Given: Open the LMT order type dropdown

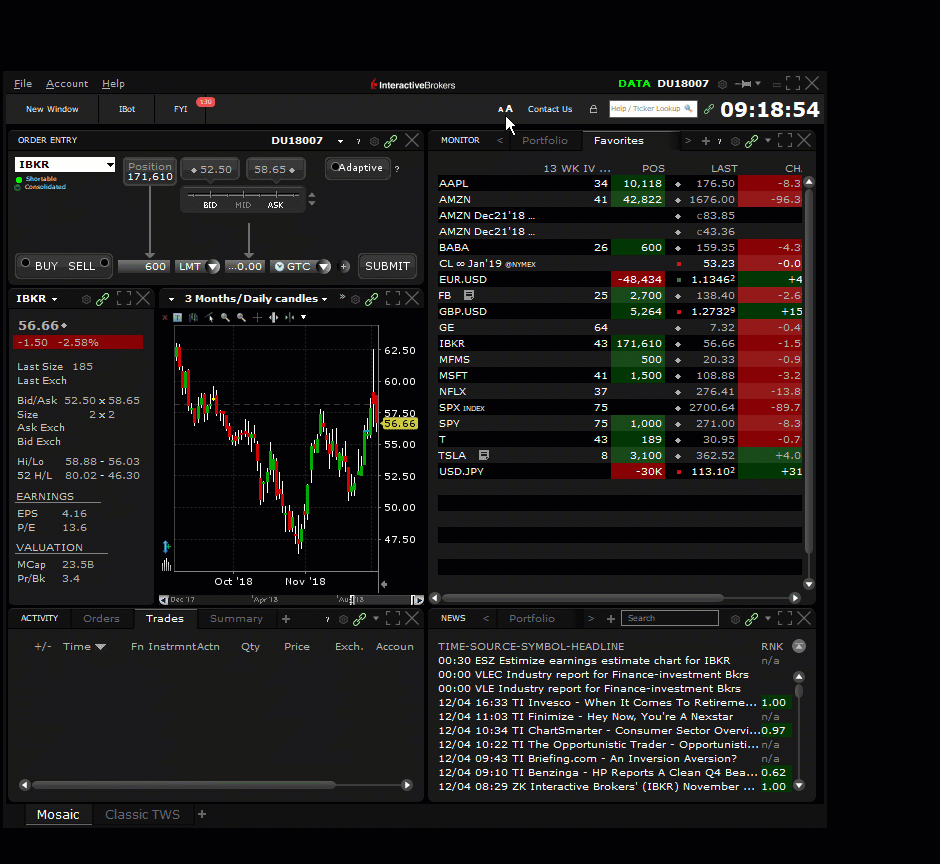Looking at the screenshot, I should pyautogui.click(x=213, y=267).
